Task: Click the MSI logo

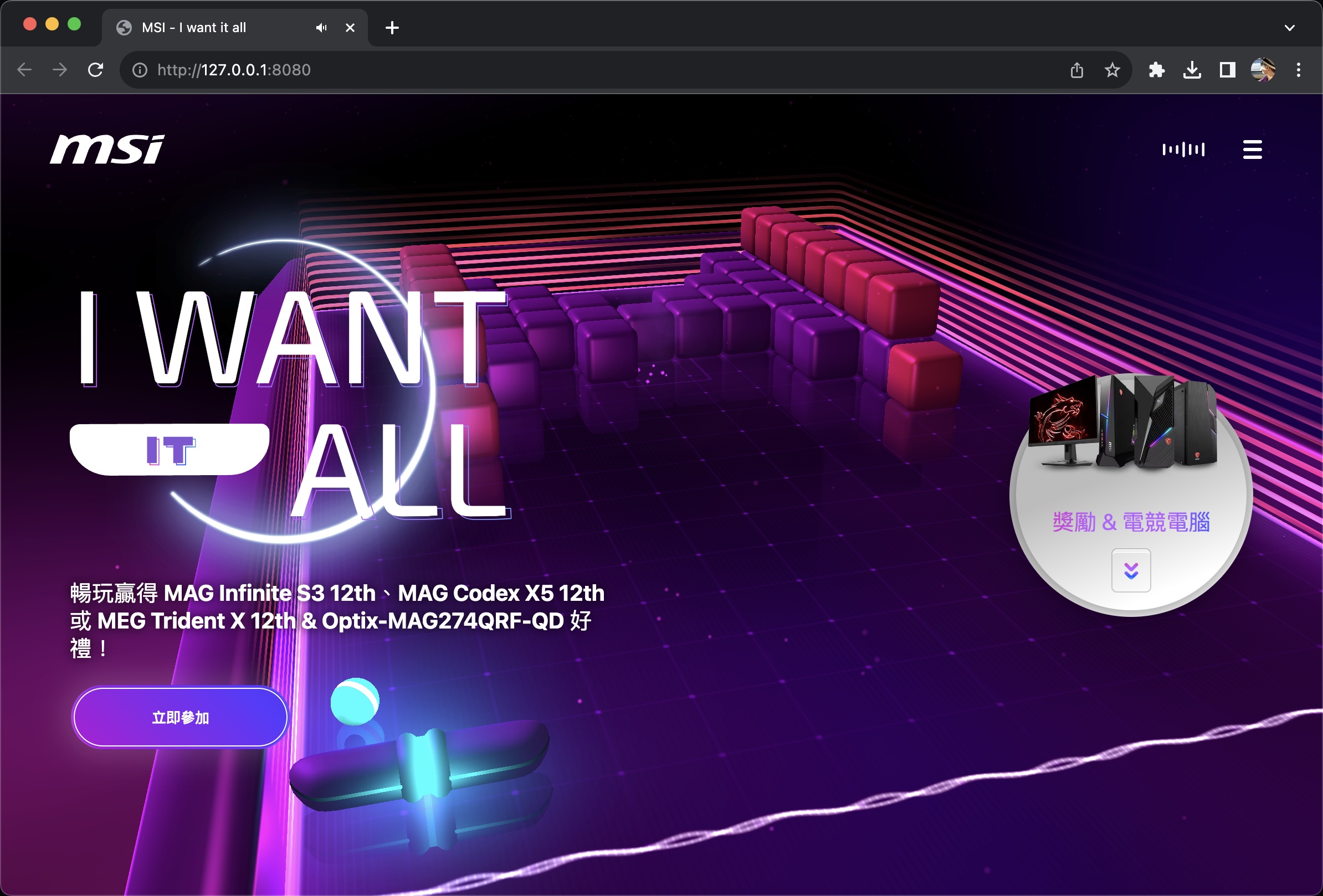Action: 107,149
